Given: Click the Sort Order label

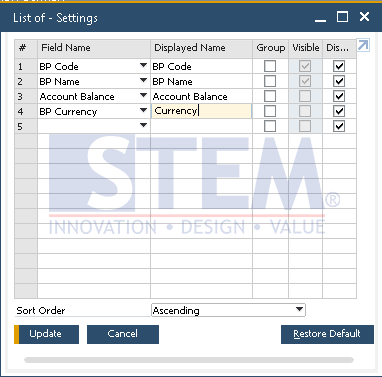Looking at the screenshot, I should tap(41, 310).
